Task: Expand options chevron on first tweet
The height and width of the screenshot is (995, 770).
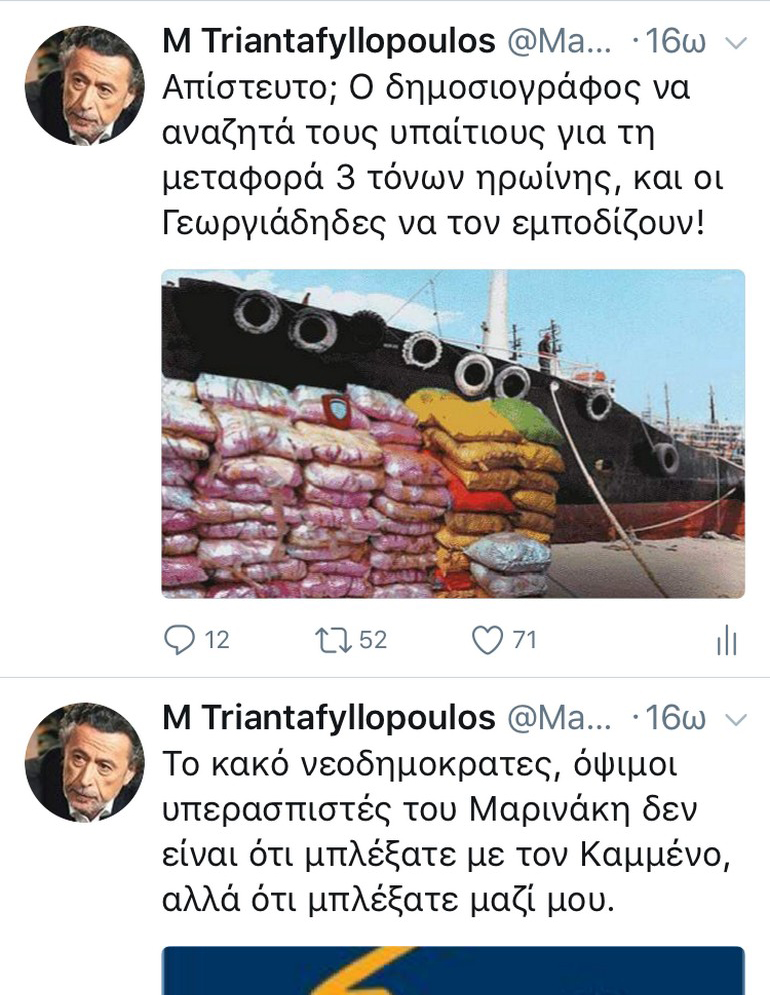Action: [736, 43]
